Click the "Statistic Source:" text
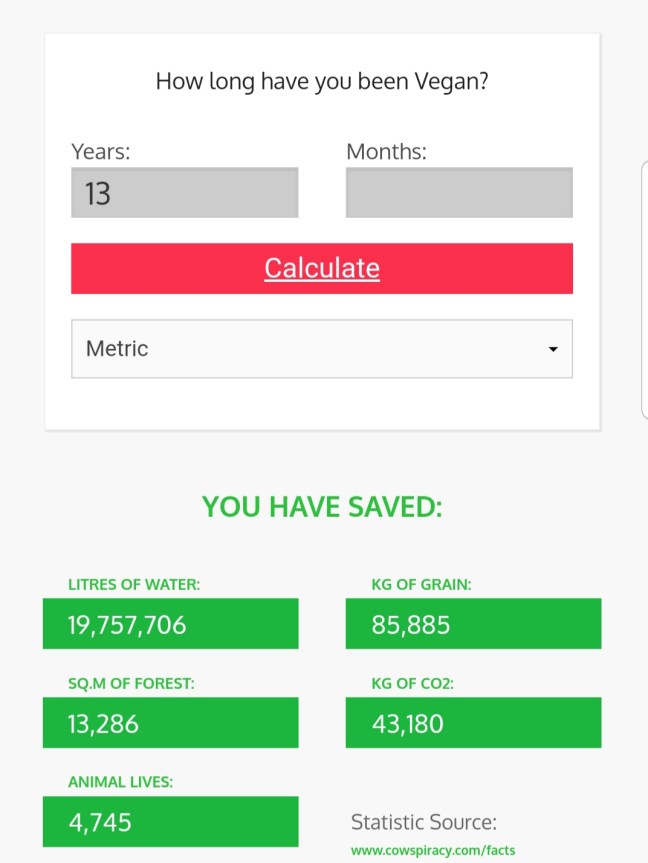648x863 pixels. pyautogui.click(x=423, y=822)
